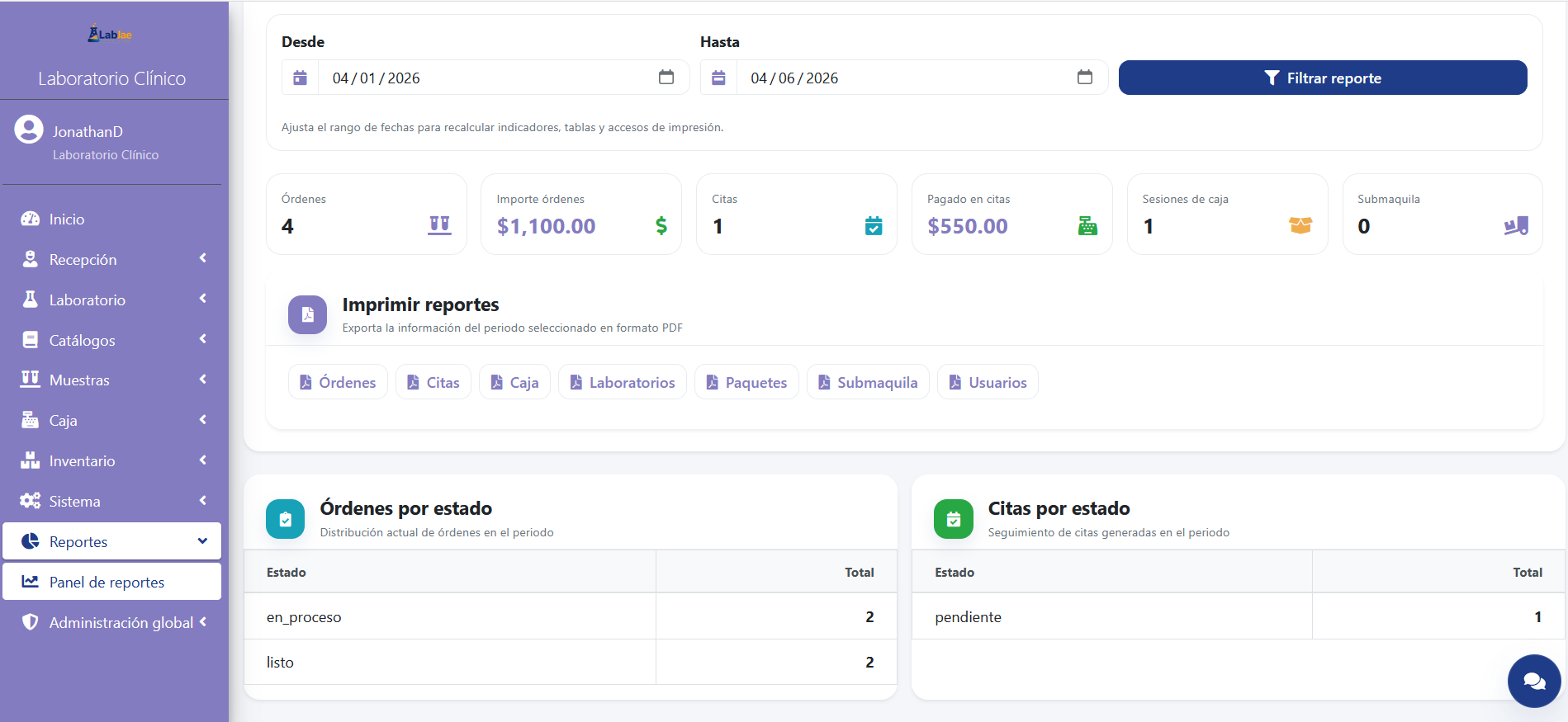The width and height of the screenshot is (1568, 722).
Task: Click the Inventario boxes icon
Action: [x=31, y=460]
